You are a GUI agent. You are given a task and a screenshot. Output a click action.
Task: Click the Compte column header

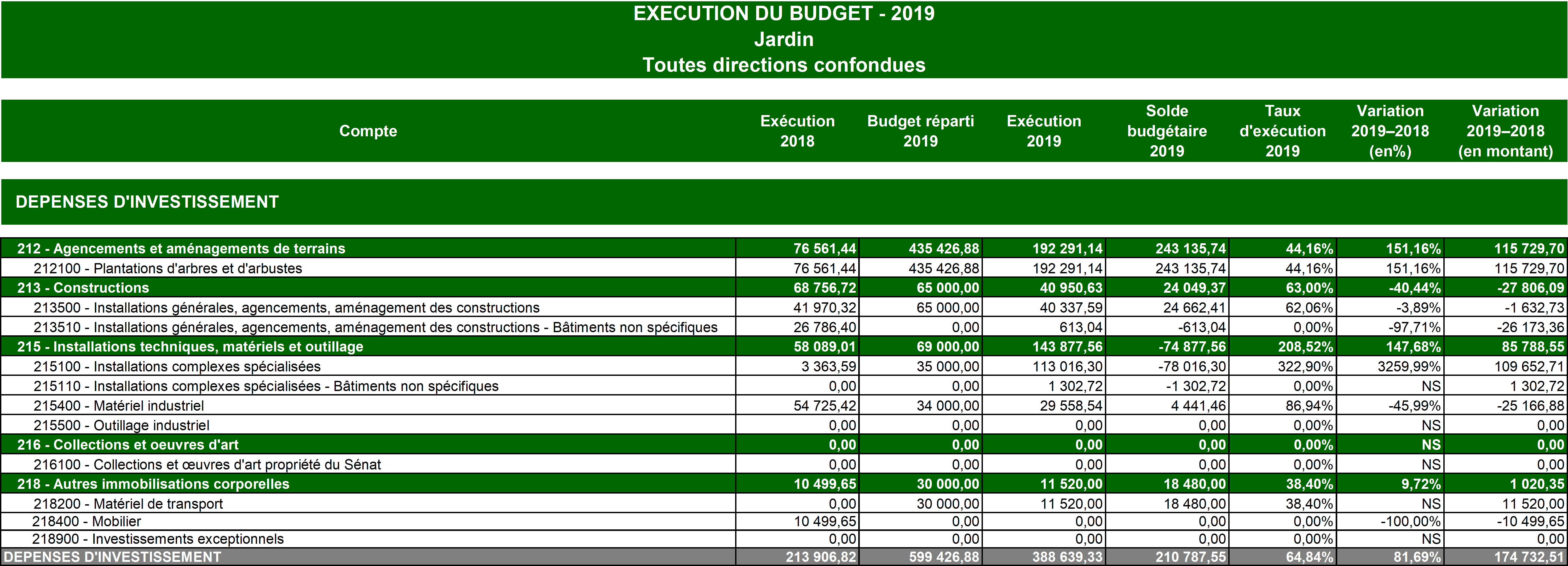click(368, 131)
